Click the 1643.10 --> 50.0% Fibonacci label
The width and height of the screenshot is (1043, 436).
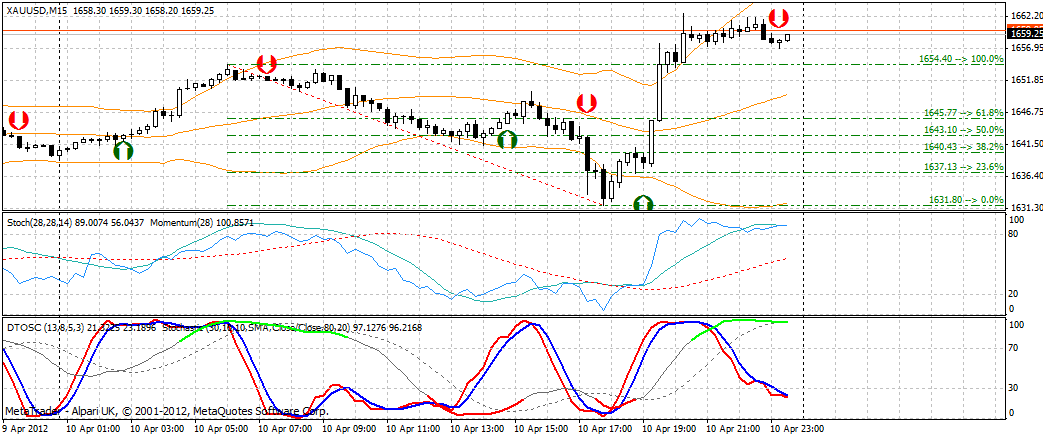pos(964,130)
